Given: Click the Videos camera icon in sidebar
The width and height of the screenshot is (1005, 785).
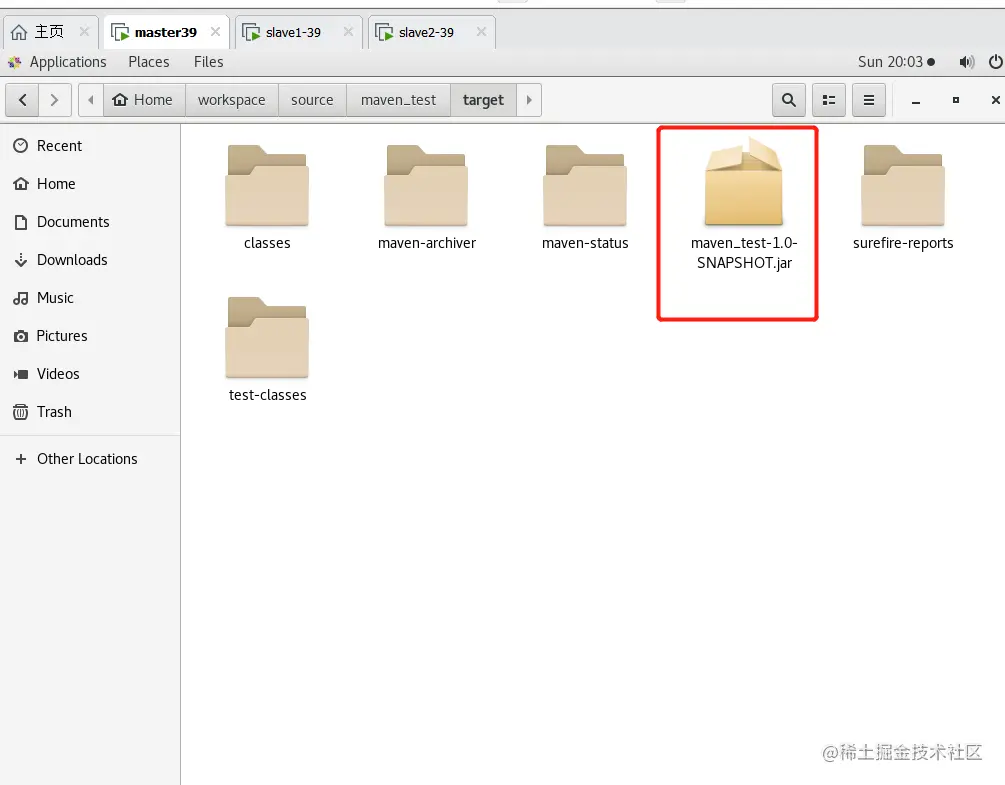Looking at the screenshot, I should pos(21,374).
